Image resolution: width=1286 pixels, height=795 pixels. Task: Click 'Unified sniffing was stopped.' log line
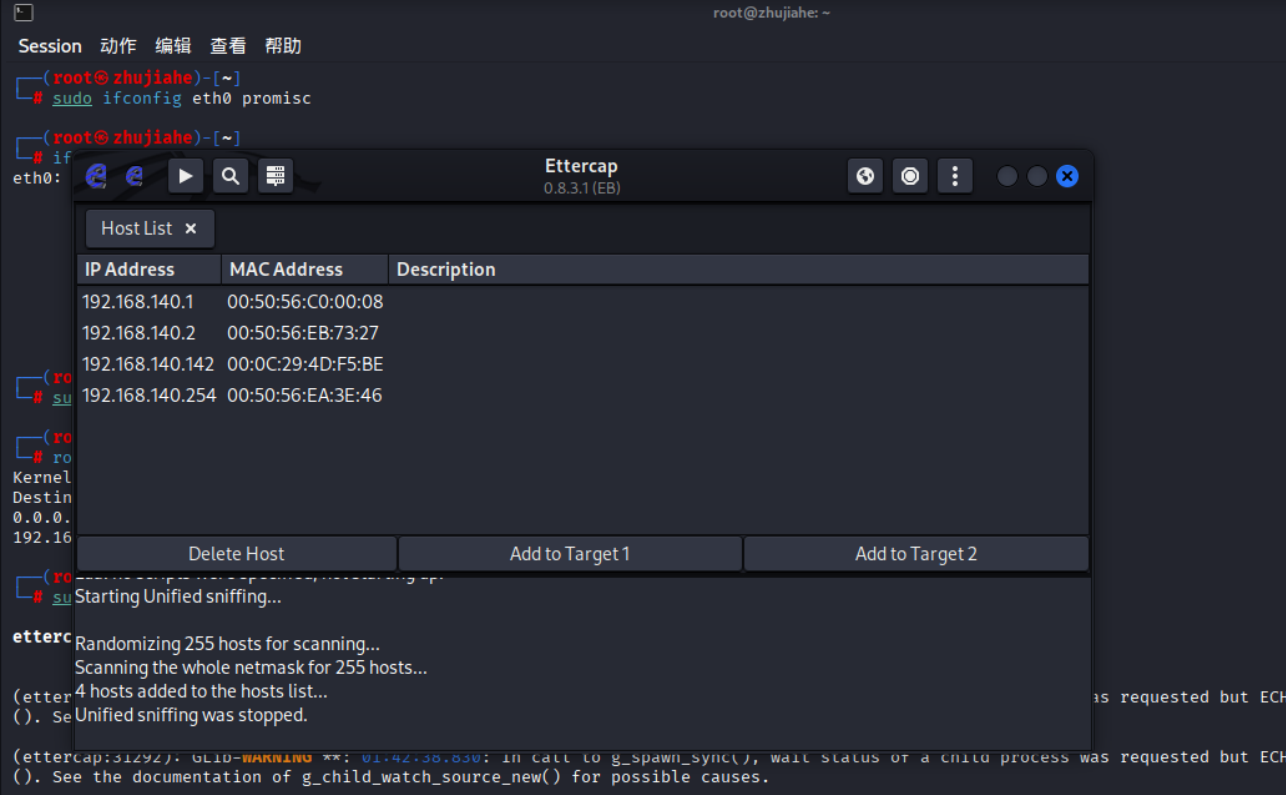click(191, 715)
